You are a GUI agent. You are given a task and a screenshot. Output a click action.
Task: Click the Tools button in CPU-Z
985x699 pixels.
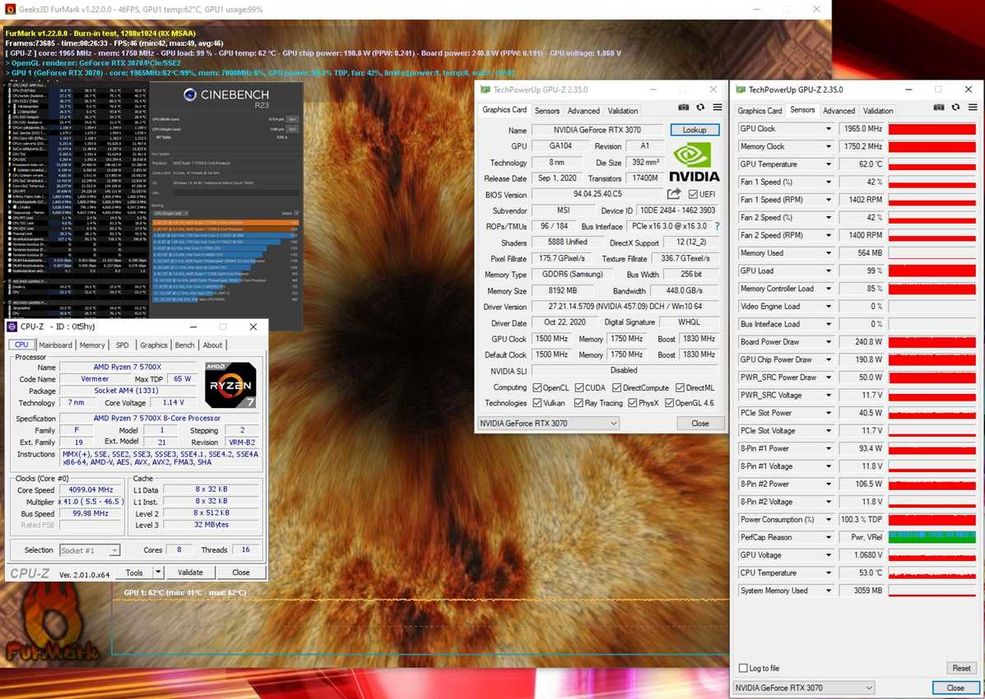click(x=134, y=572)
